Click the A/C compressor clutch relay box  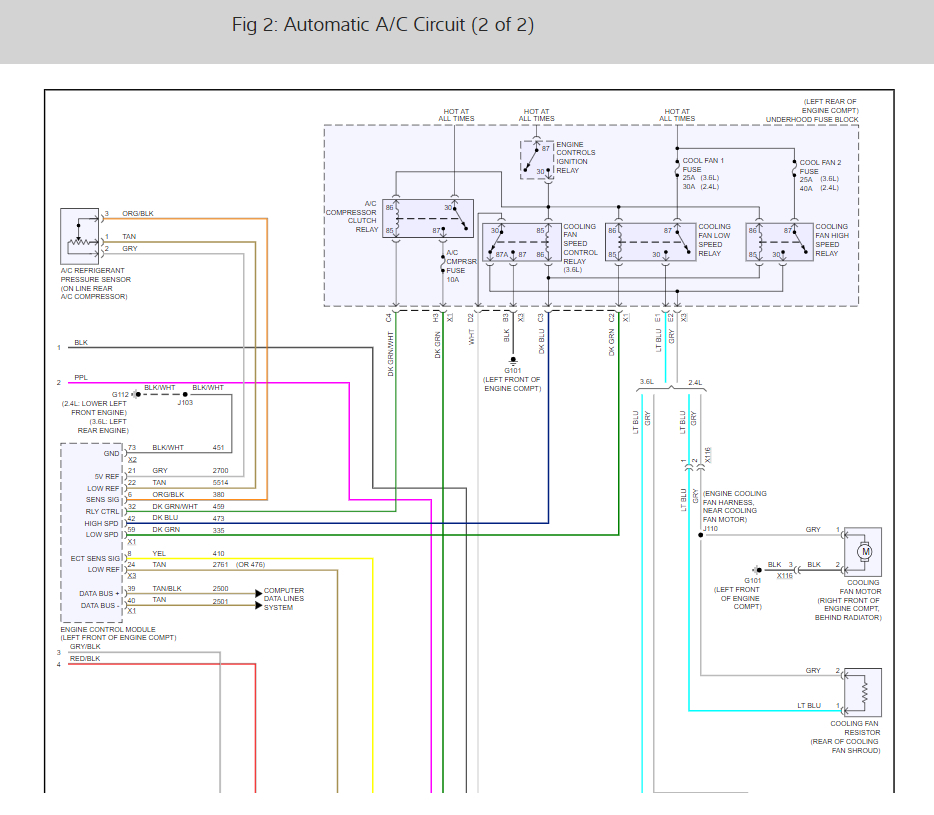click(428, 219)
